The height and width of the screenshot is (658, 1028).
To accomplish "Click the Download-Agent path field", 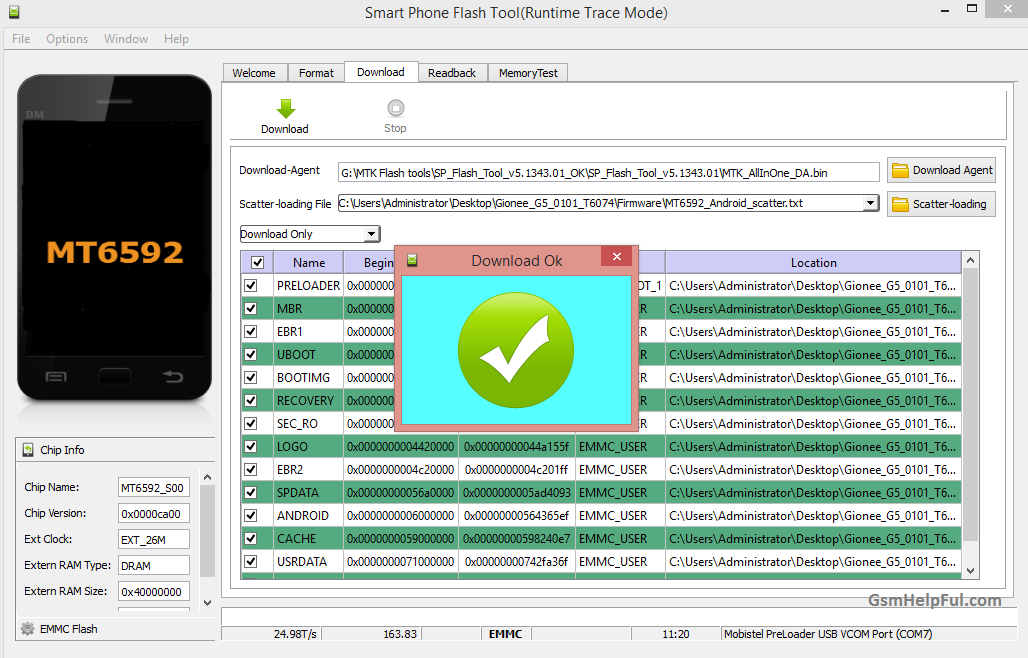I will (608, 172).
